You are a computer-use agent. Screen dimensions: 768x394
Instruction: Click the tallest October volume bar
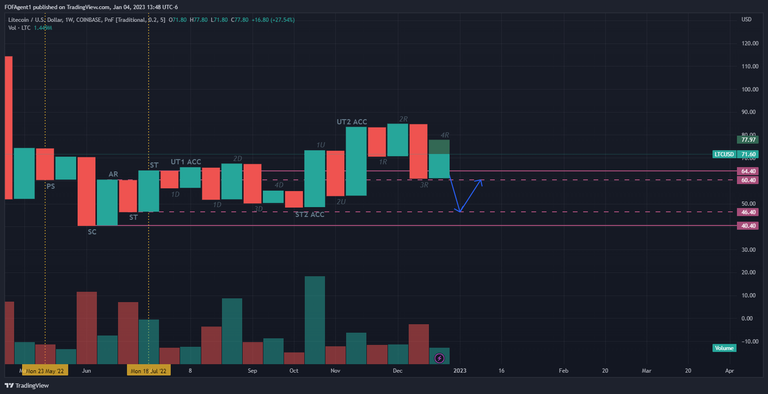tap(314, 320)
